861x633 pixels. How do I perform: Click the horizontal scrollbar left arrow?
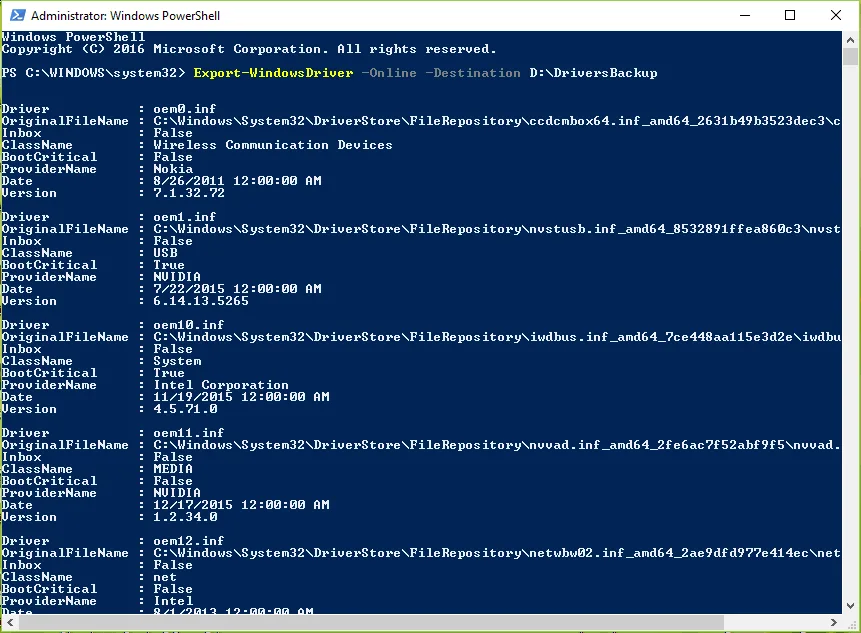(x=10, y=623)
